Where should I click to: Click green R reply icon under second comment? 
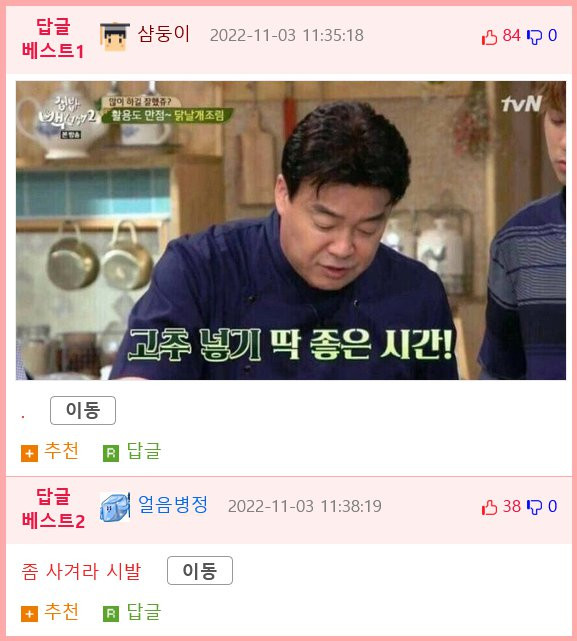[x=111, y=614]
